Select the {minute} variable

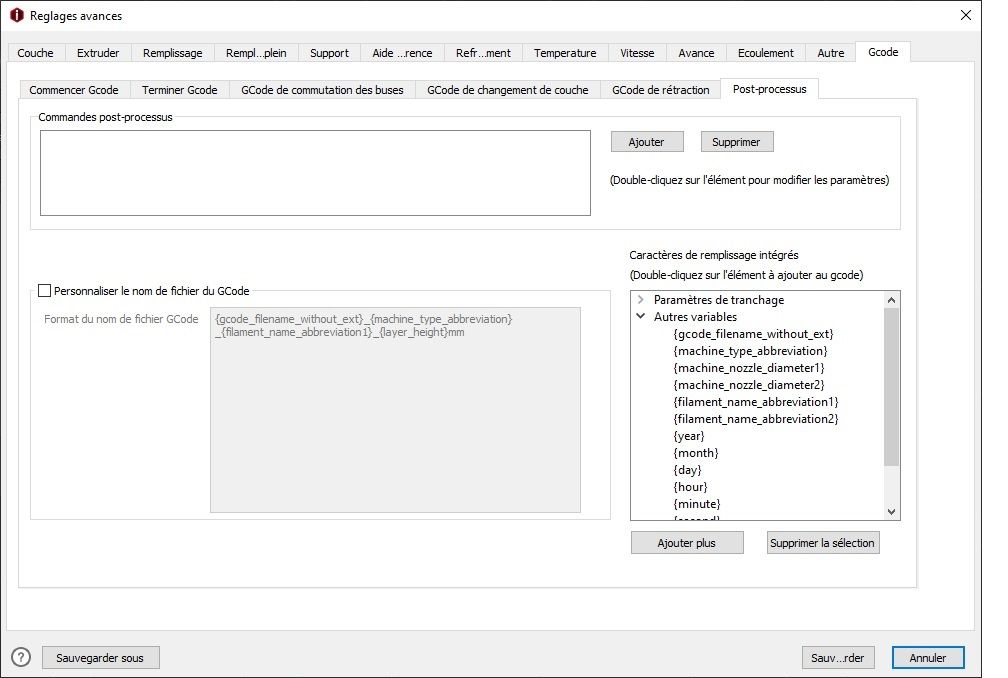coord(696,504)
